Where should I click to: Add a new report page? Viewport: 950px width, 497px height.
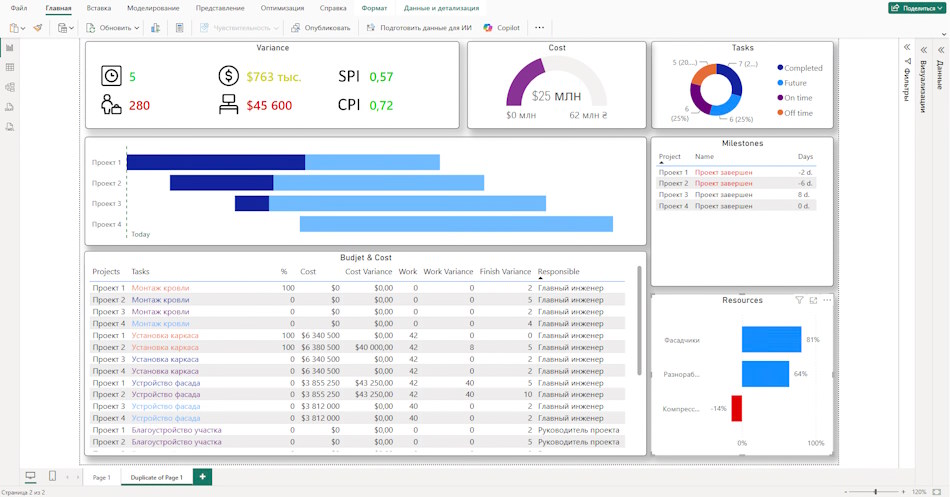pyautogui.click(x=202, y=477)
